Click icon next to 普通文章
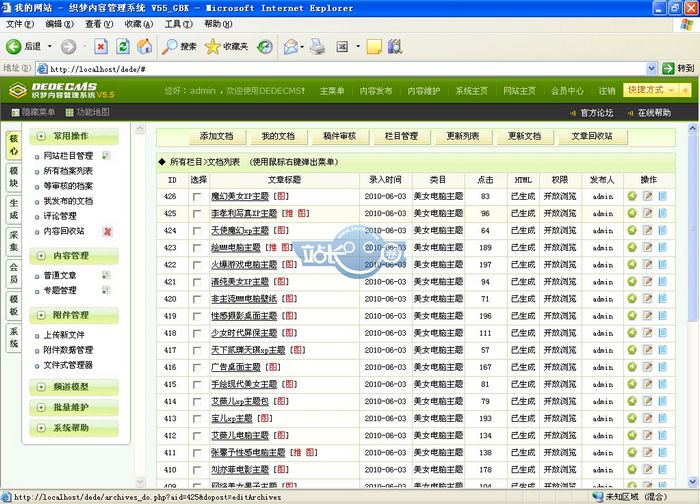This screenshot has height=504, width=700. coord(106,275)
